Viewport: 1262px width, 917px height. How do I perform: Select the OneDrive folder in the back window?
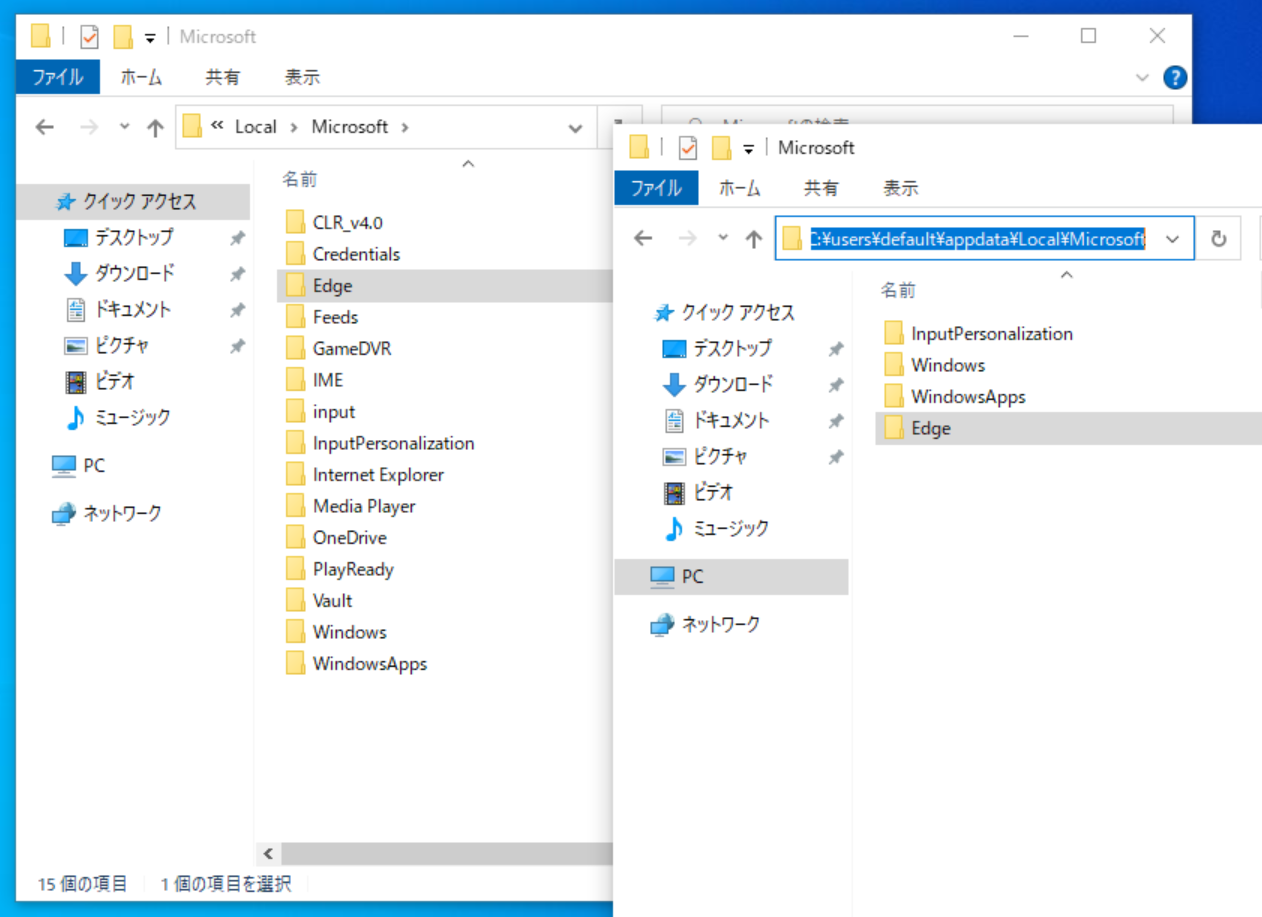click(349, 538)
